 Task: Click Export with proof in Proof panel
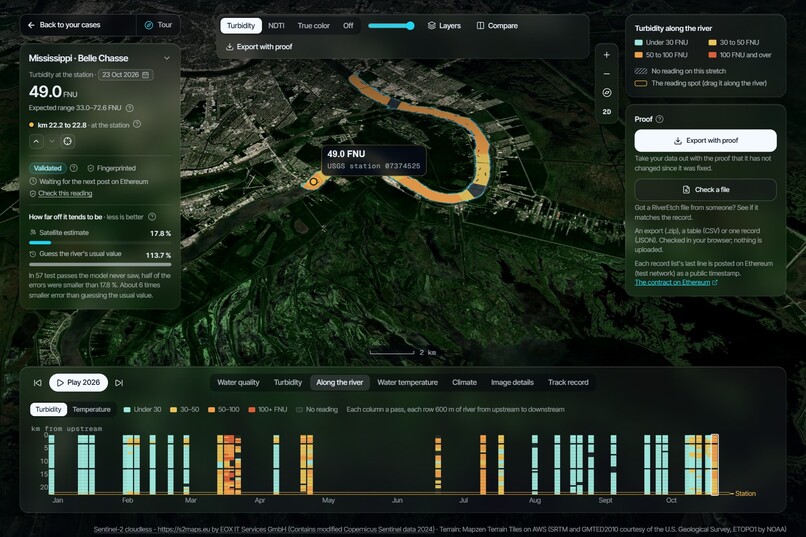(705, 141)
